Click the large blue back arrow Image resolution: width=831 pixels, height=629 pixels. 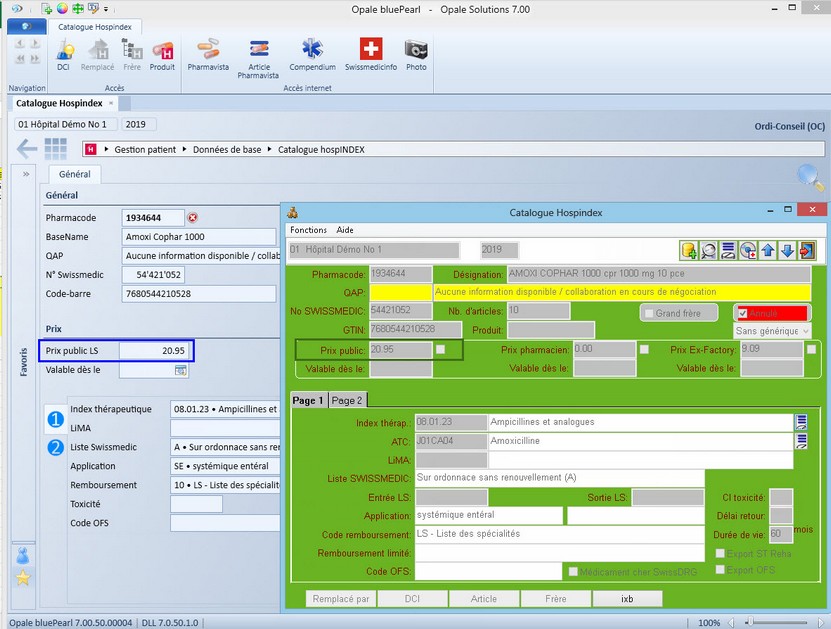(26, 149)
